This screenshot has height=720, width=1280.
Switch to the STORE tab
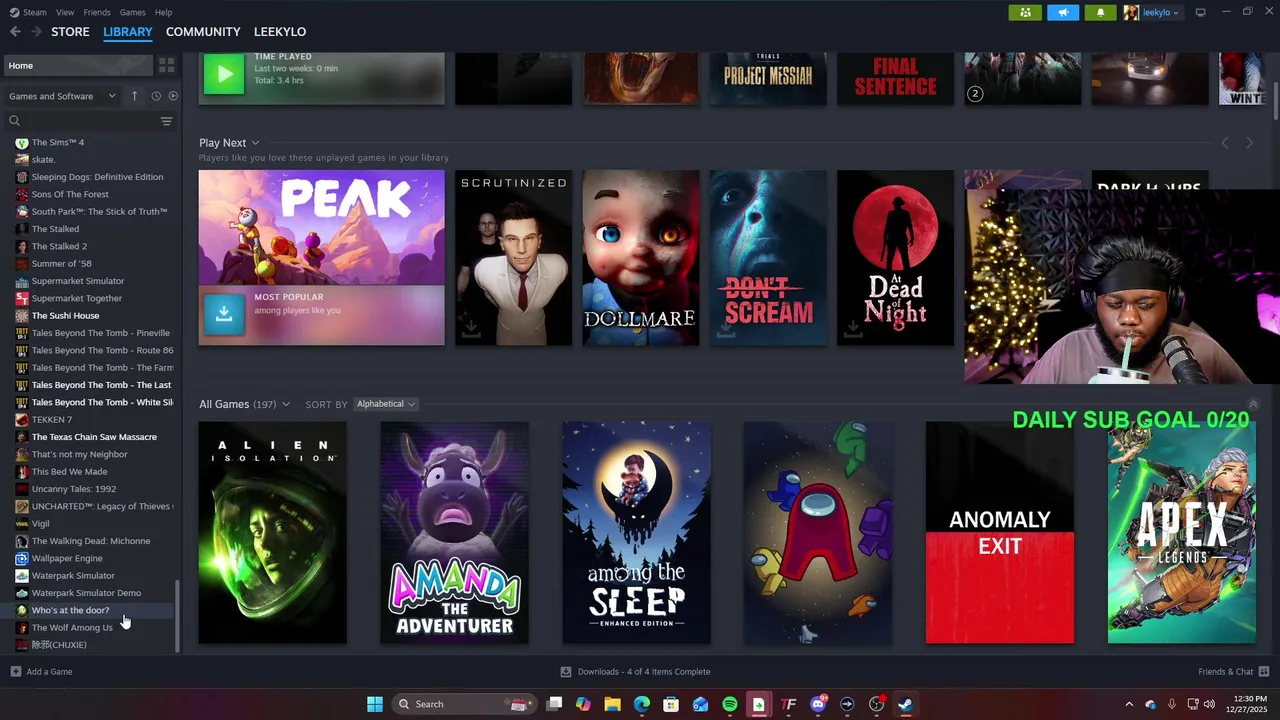(70, 32)
